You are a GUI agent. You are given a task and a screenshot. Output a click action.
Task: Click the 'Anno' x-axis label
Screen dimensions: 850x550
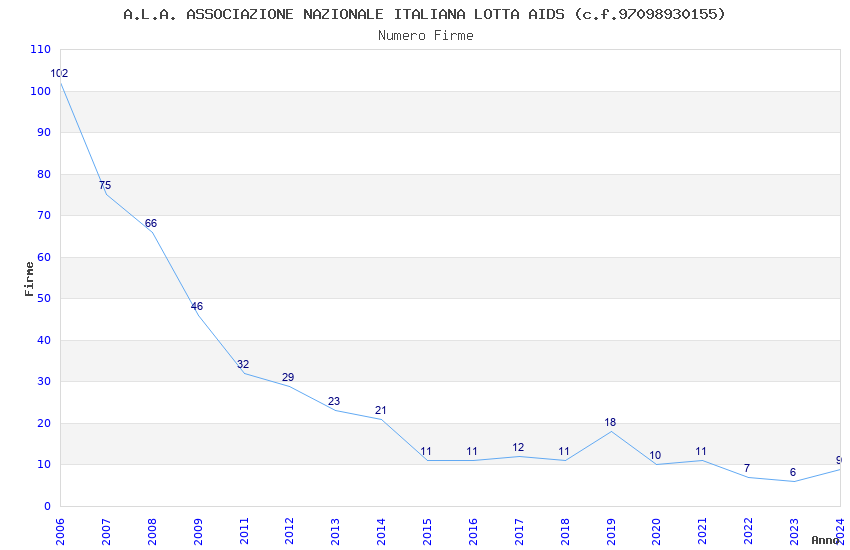(825, 540)
